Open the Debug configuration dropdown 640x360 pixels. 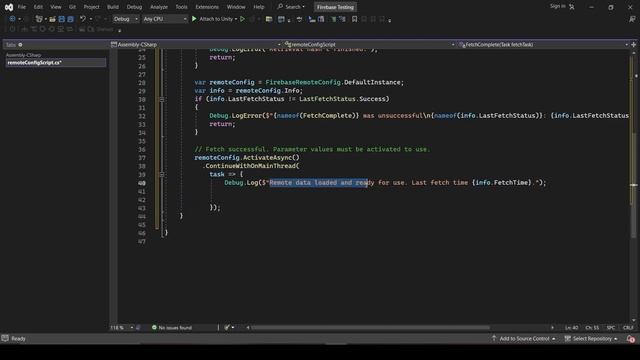tap(125, 19)
